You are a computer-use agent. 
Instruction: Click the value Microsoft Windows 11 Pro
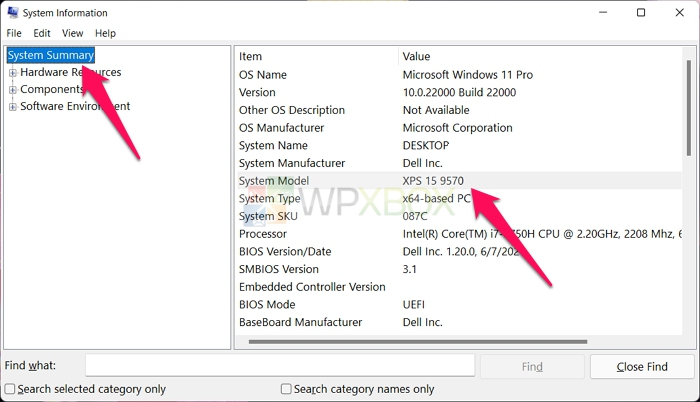[468, 75]
